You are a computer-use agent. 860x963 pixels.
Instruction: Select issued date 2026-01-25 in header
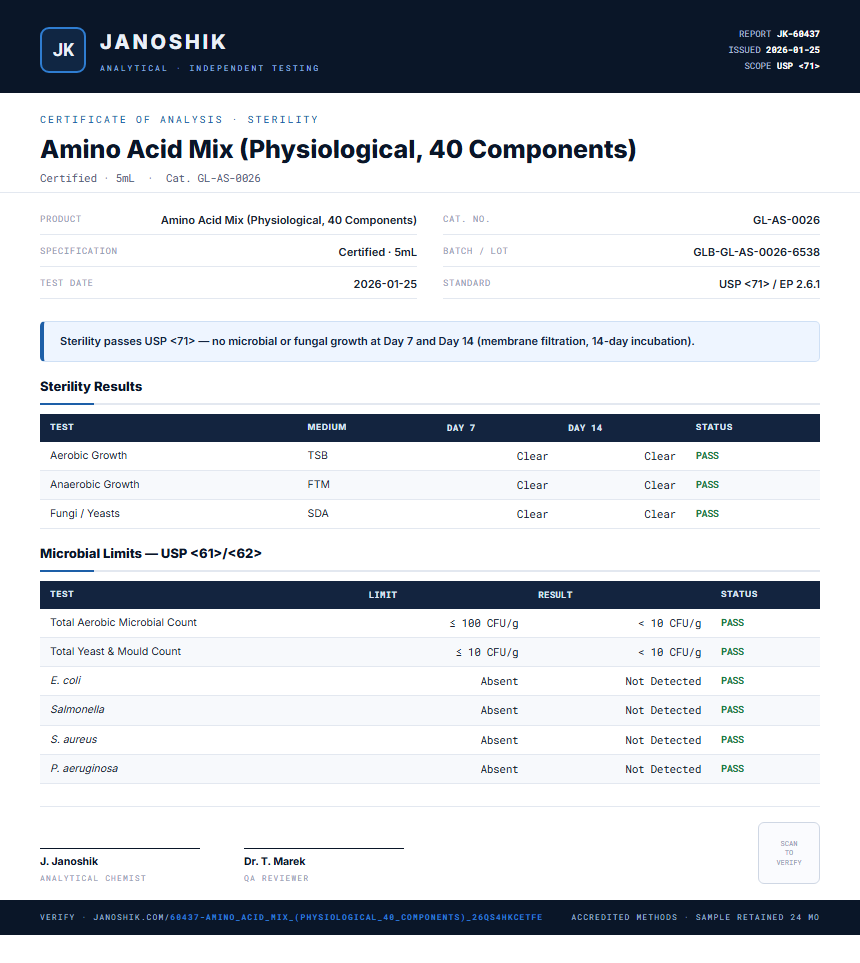point(792,50)
